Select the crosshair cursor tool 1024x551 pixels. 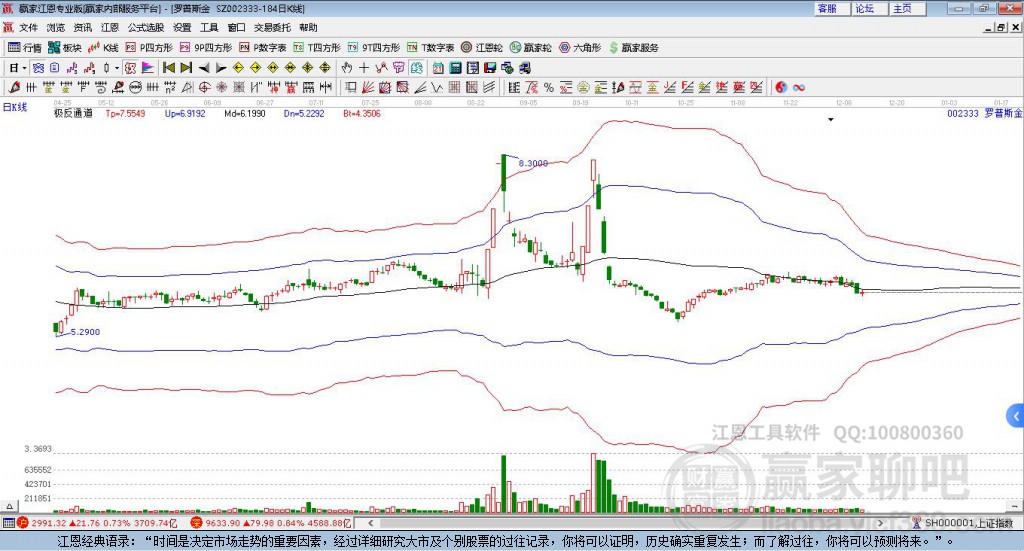[364, 68]
